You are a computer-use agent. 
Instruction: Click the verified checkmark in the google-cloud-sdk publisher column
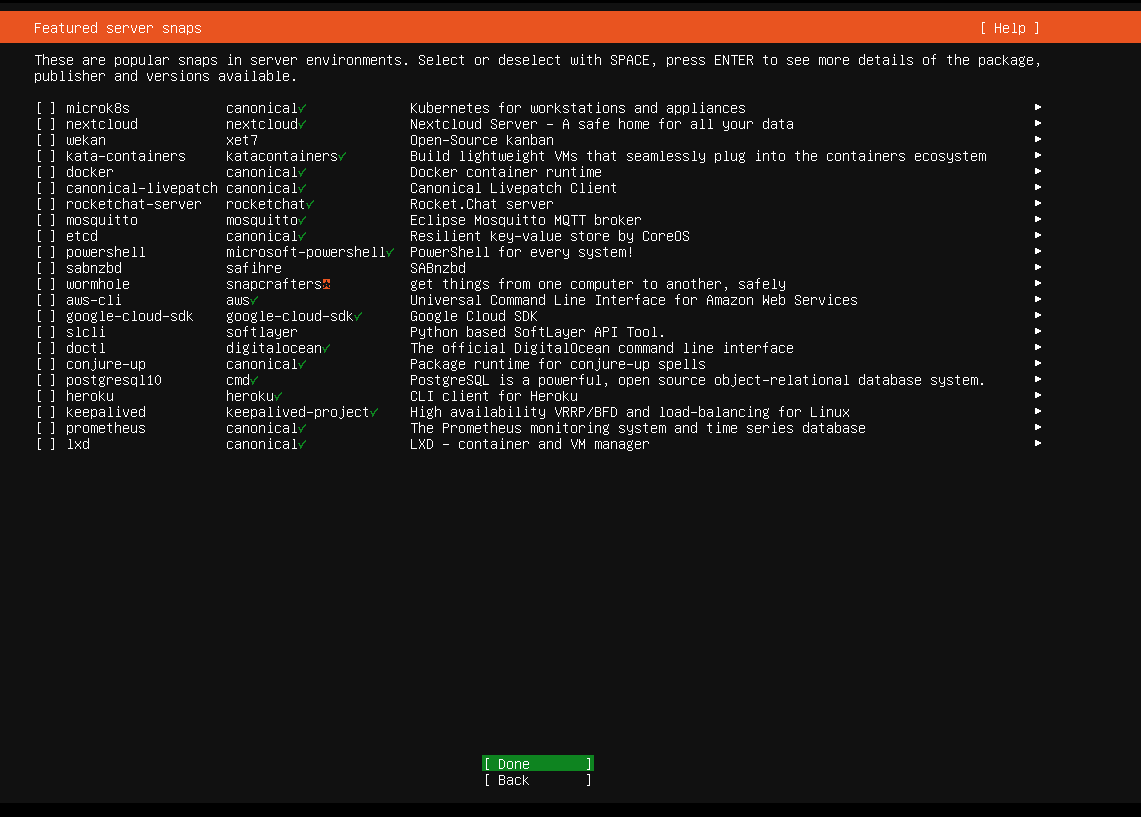click(x=358, y=316)
